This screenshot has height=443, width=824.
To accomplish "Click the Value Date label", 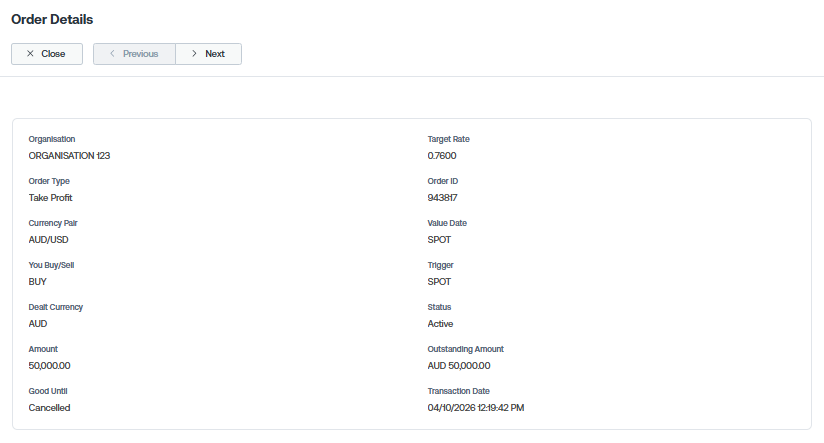I will [x=447, y=223].
